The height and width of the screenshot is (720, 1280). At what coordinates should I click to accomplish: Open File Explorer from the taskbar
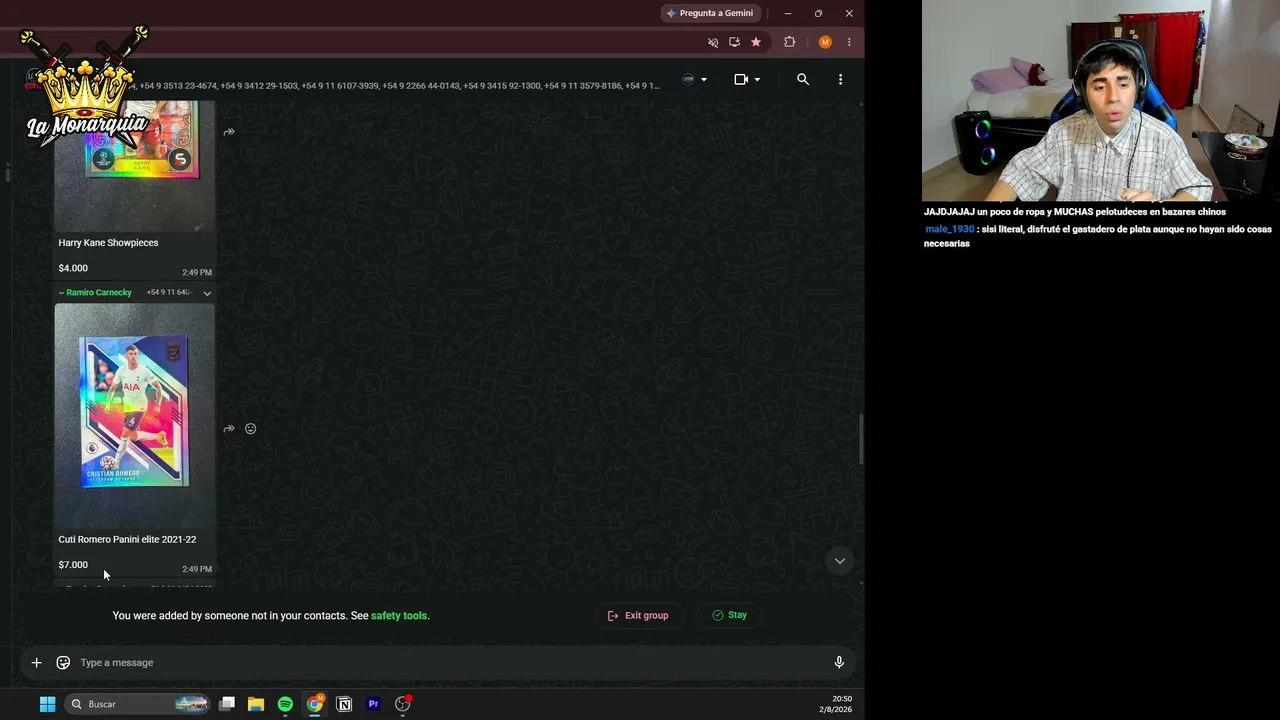click(256, 704)
